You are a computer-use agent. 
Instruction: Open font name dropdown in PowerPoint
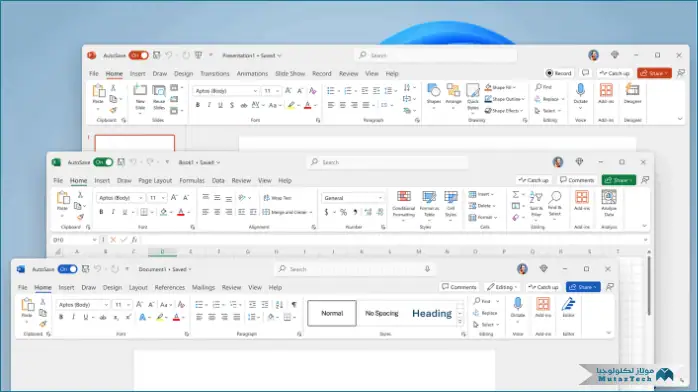[x=256, y=91]
